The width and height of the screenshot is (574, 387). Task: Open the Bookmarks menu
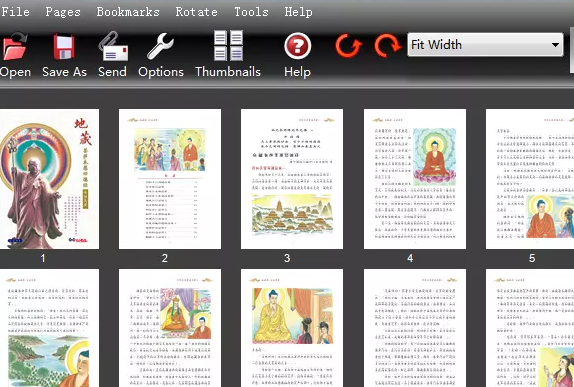128,12
